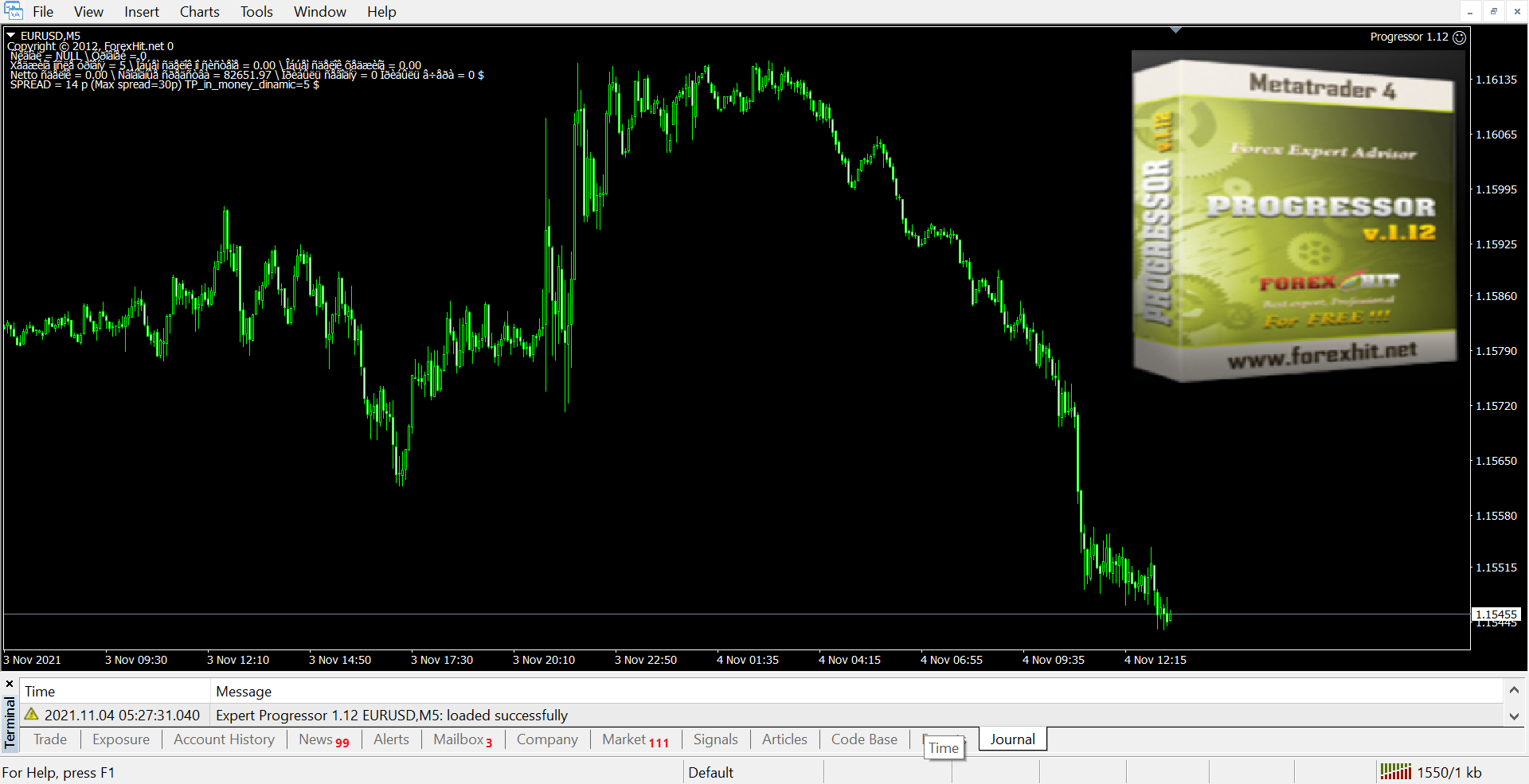The height and width of the screenshot is (784, 1529).
Task: Close the Terminal panel with X
Action: [10, 684]
